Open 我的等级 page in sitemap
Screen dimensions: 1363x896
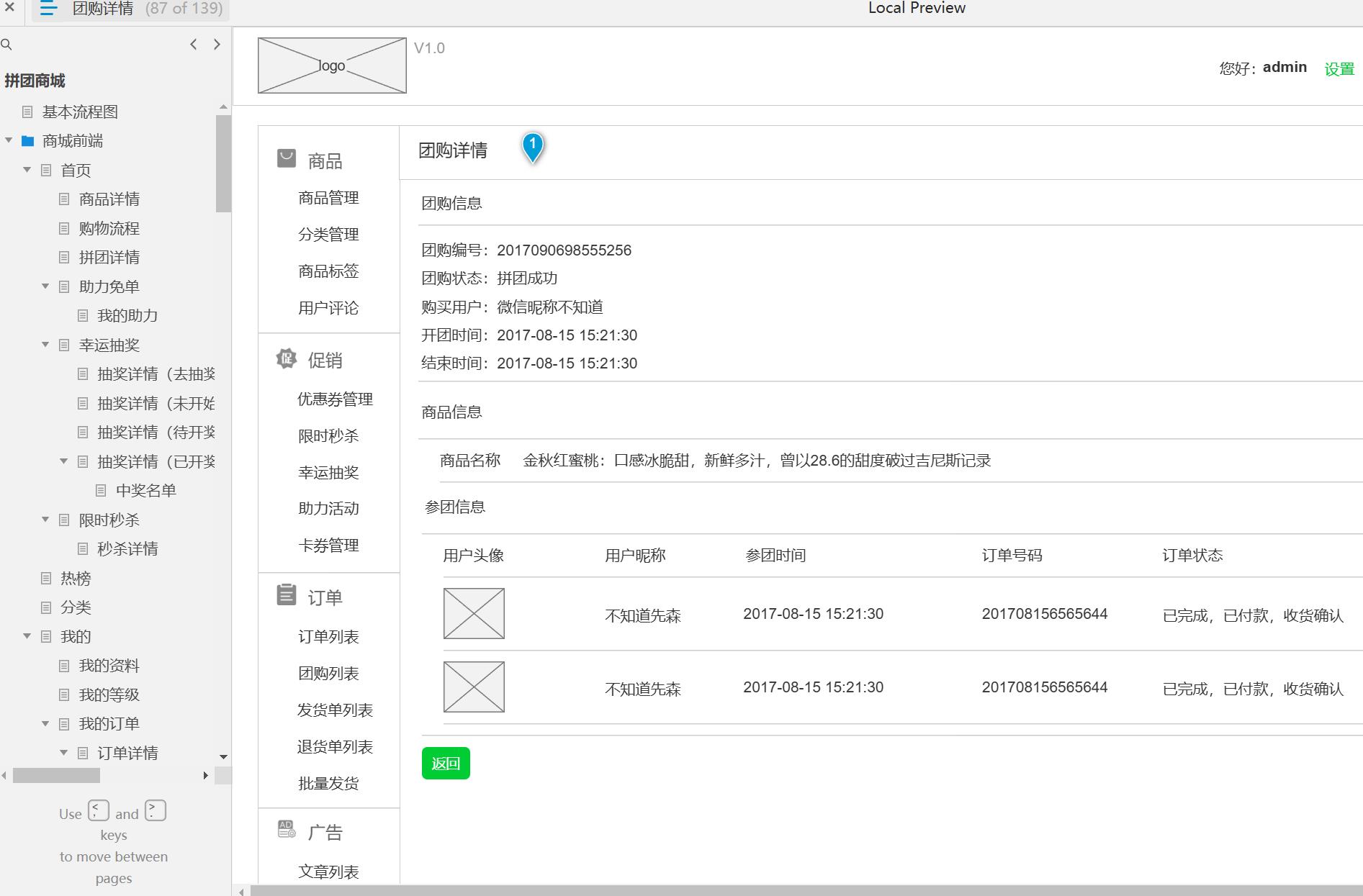(x=109, y=694)
